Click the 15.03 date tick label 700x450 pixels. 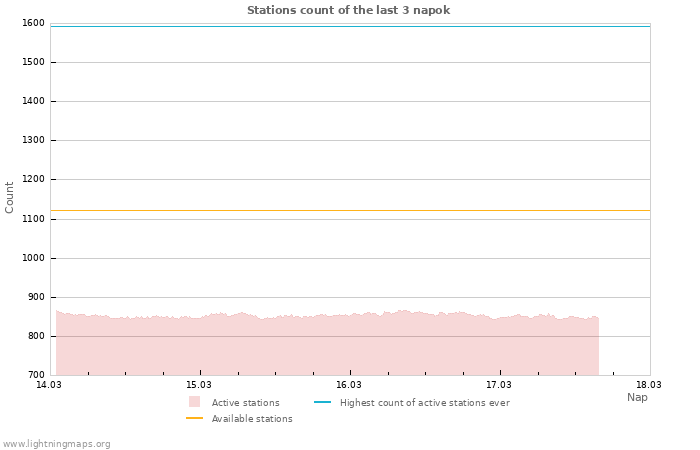[199, 384]
